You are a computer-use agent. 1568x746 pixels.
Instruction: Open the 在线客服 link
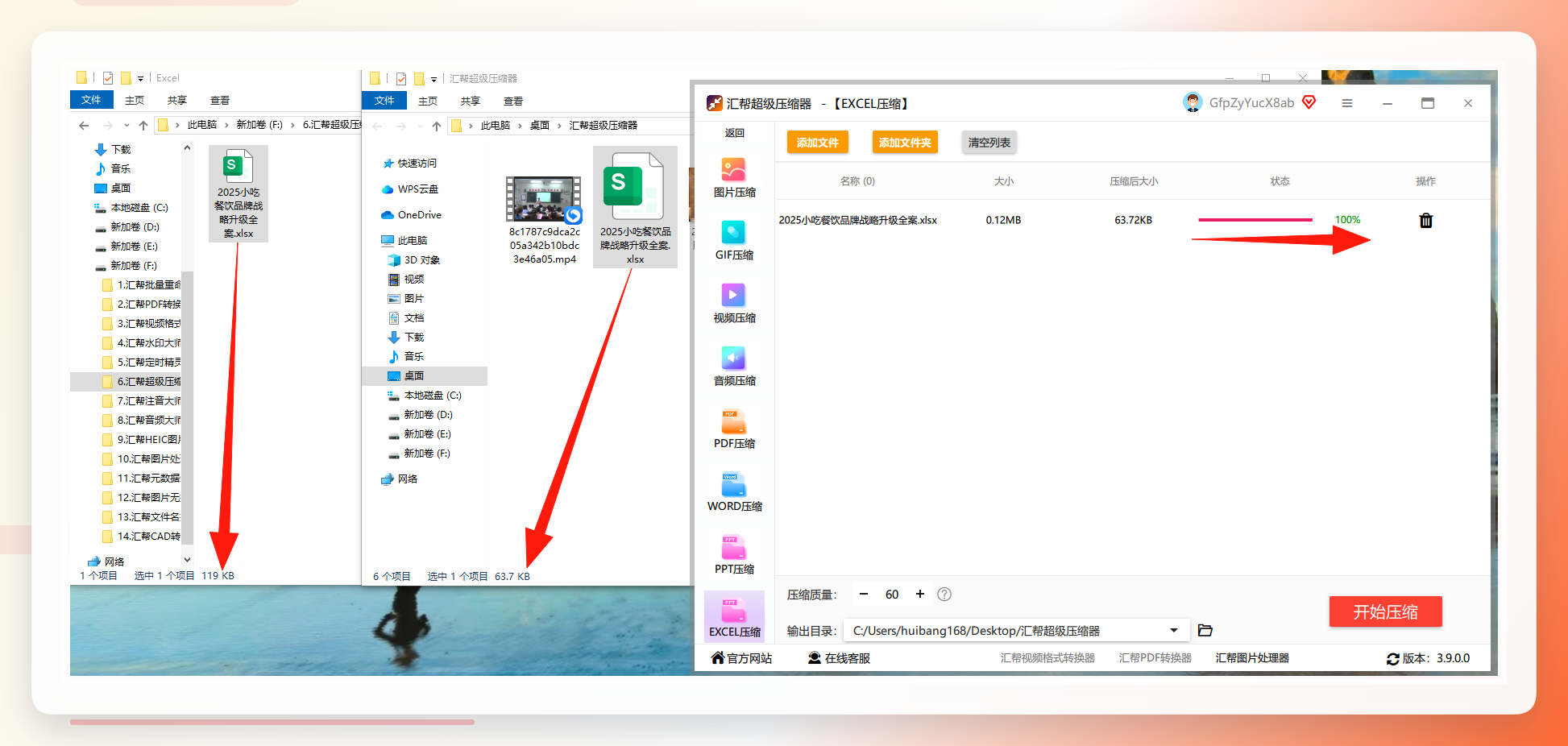pyautogui.click(x=839, y=658)
